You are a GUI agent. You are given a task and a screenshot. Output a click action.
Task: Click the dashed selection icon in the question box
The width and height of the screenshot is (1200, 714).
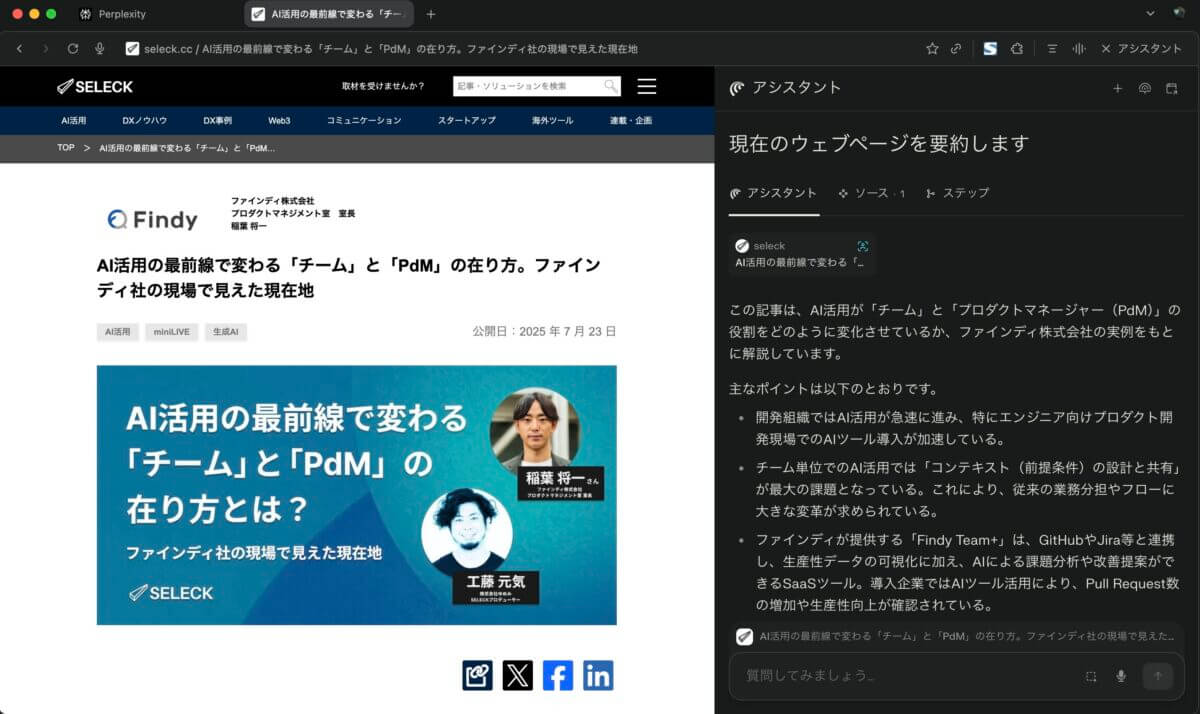pos(1091,676)
